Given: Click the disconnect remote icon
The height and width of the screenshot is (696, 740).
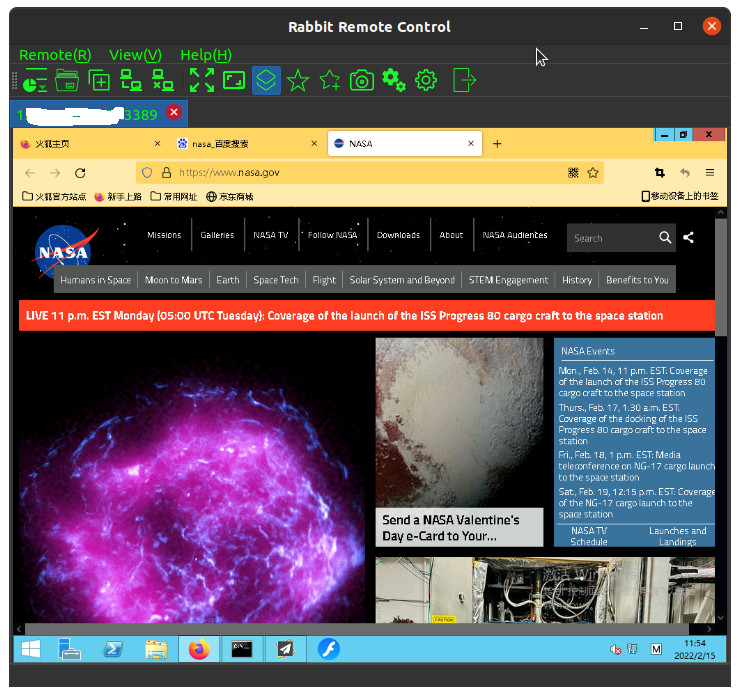Looking at the screenshot, I should point(163,80).
